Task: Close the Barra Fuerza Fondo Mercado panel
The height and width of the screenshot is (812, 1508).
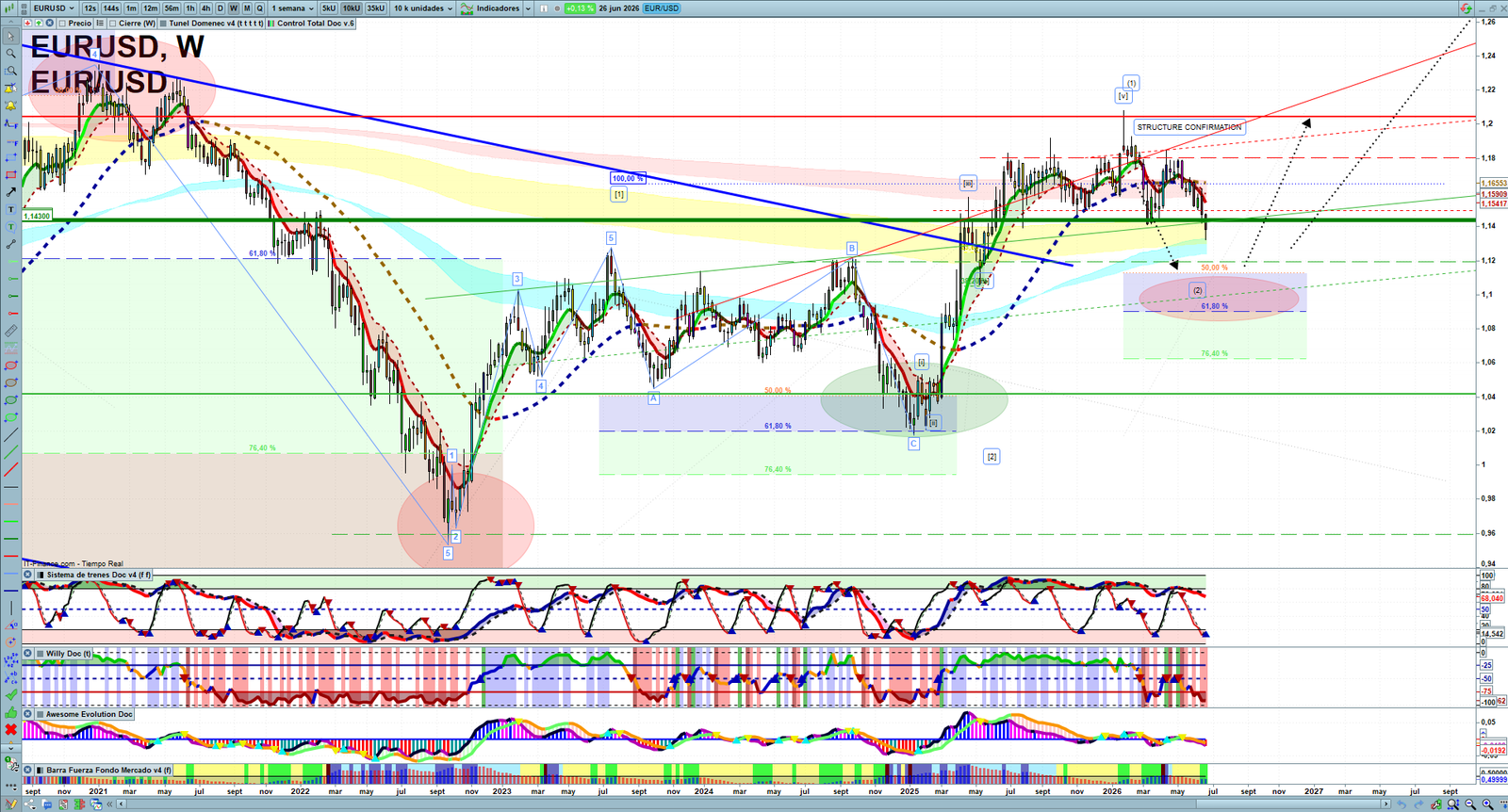Action: tap(28, 770)
